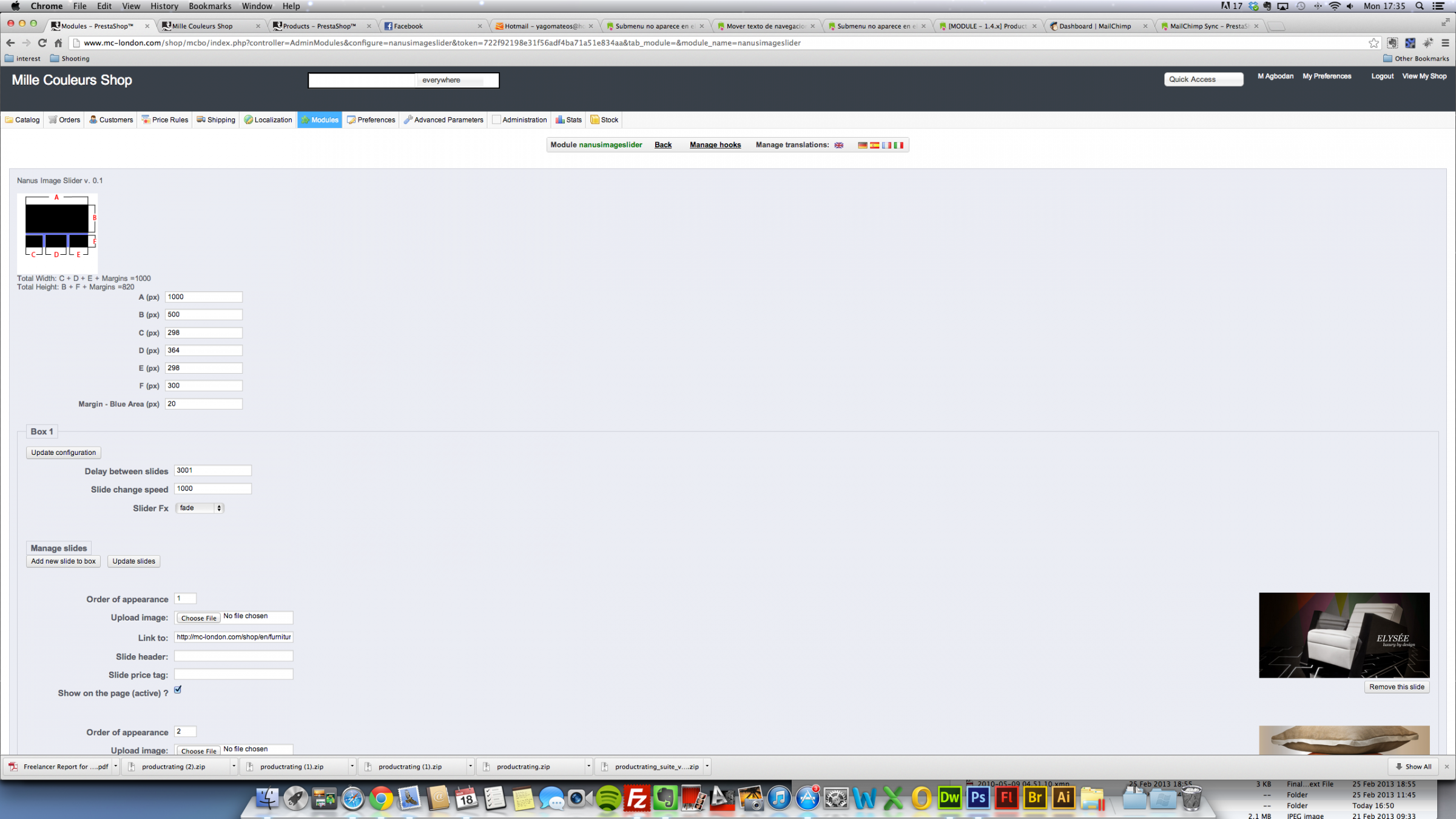Select the Italian flag translation icon

click(898, 145)
